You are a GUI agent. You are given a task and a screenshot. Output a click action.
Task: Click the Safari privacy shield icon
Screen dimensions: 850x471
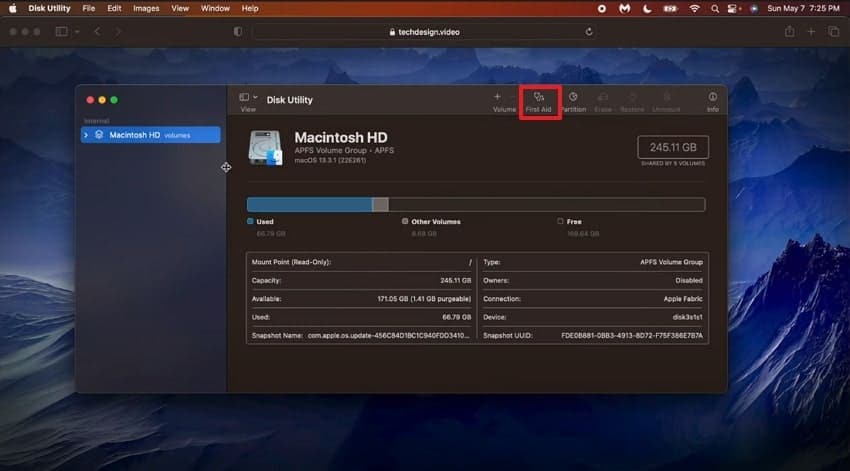(237, 31)
